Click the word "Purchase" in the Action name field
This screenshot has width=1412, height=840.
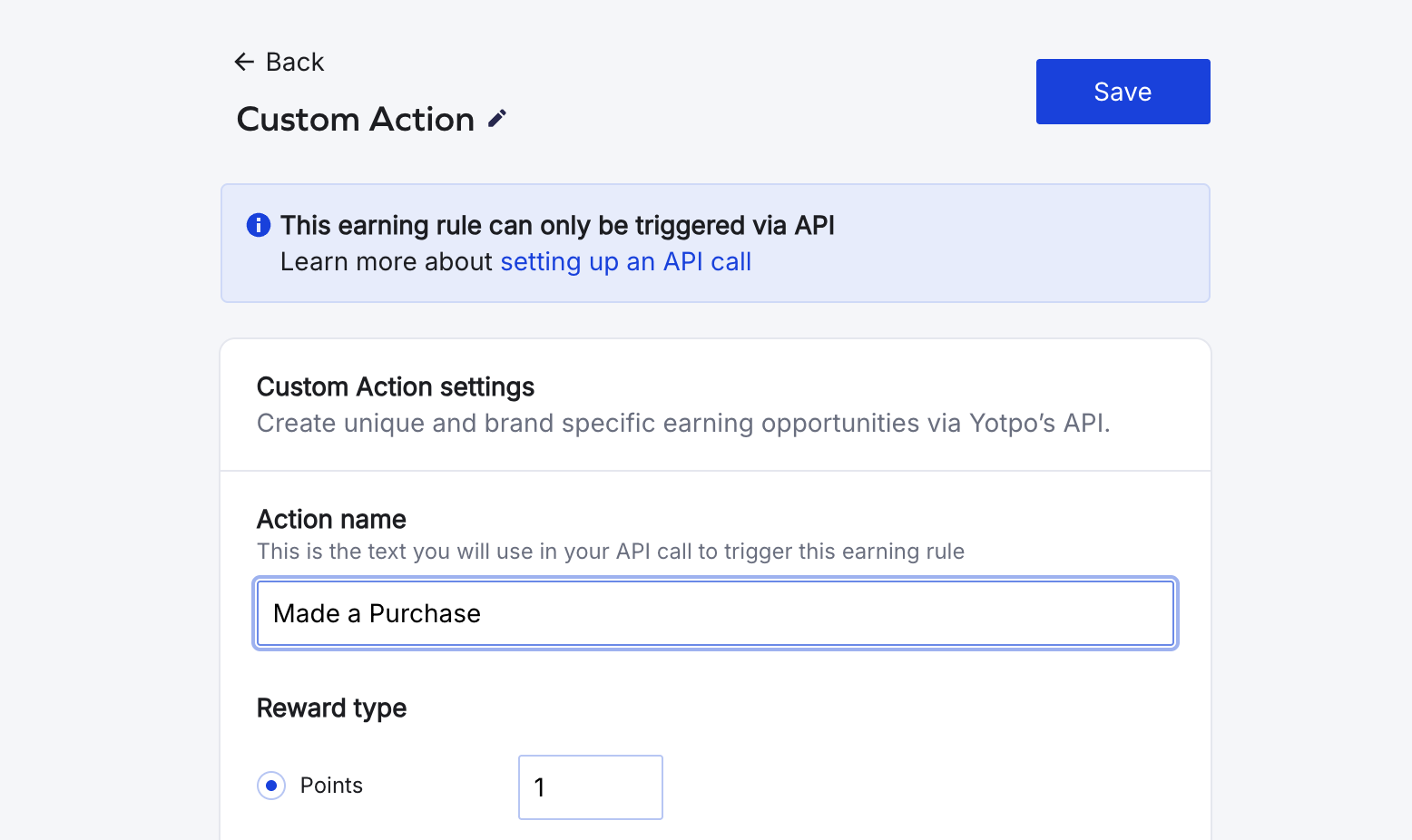point(425,614)
